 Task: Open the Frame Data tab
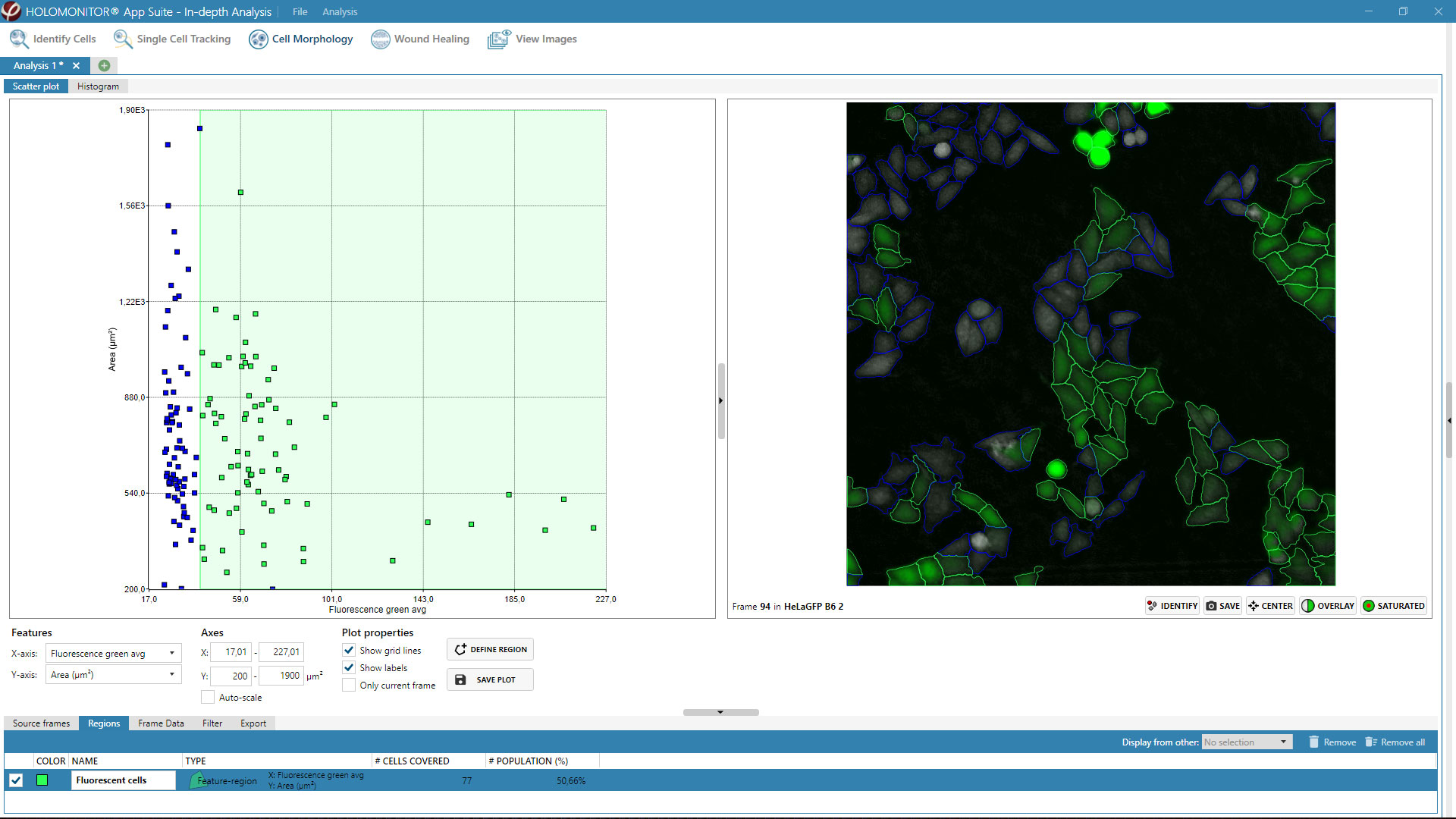coord(160,723)
